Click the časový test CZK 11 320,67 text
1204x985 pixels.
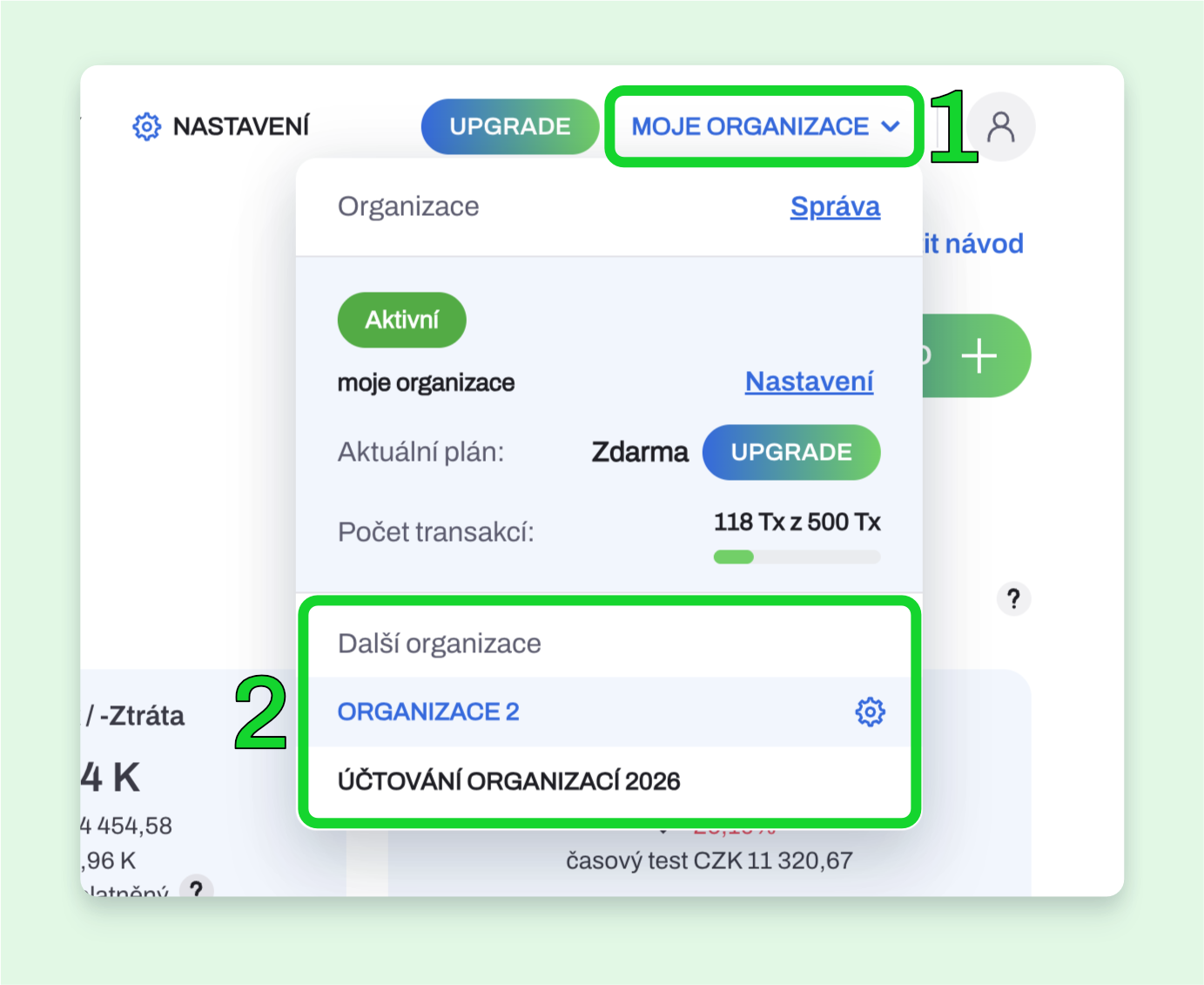click(x=710, y=860)
